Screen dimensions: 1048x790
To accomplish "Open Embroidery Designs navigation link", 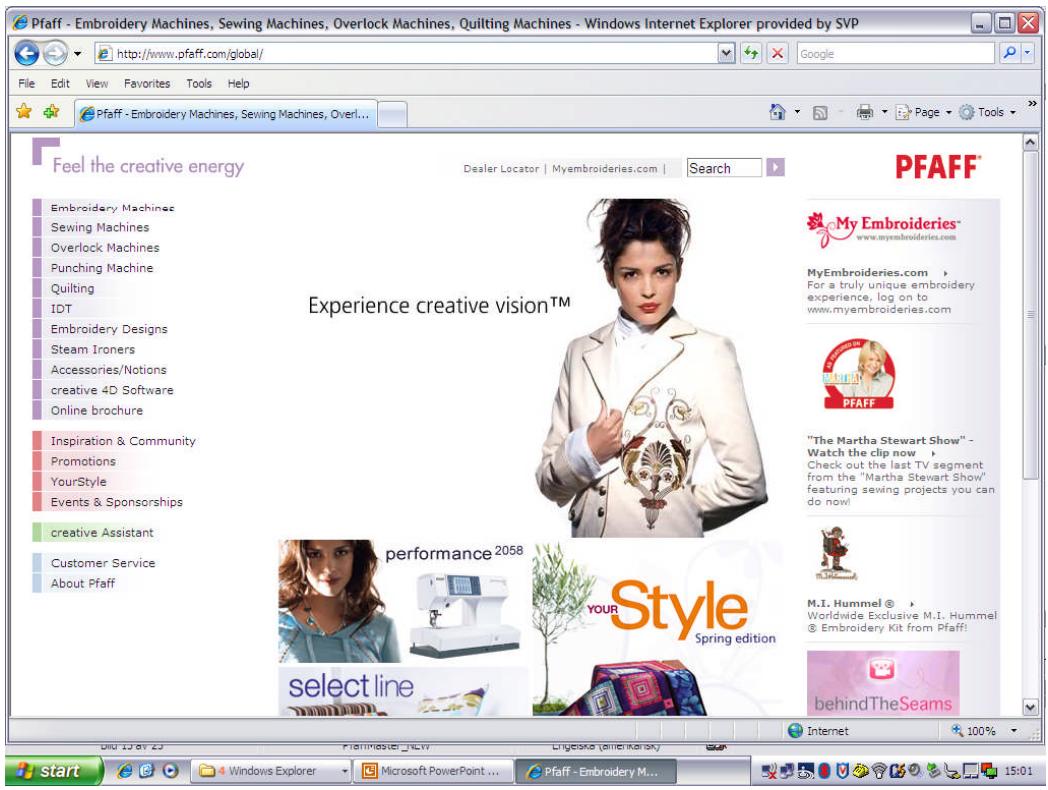I will [109, 329].
